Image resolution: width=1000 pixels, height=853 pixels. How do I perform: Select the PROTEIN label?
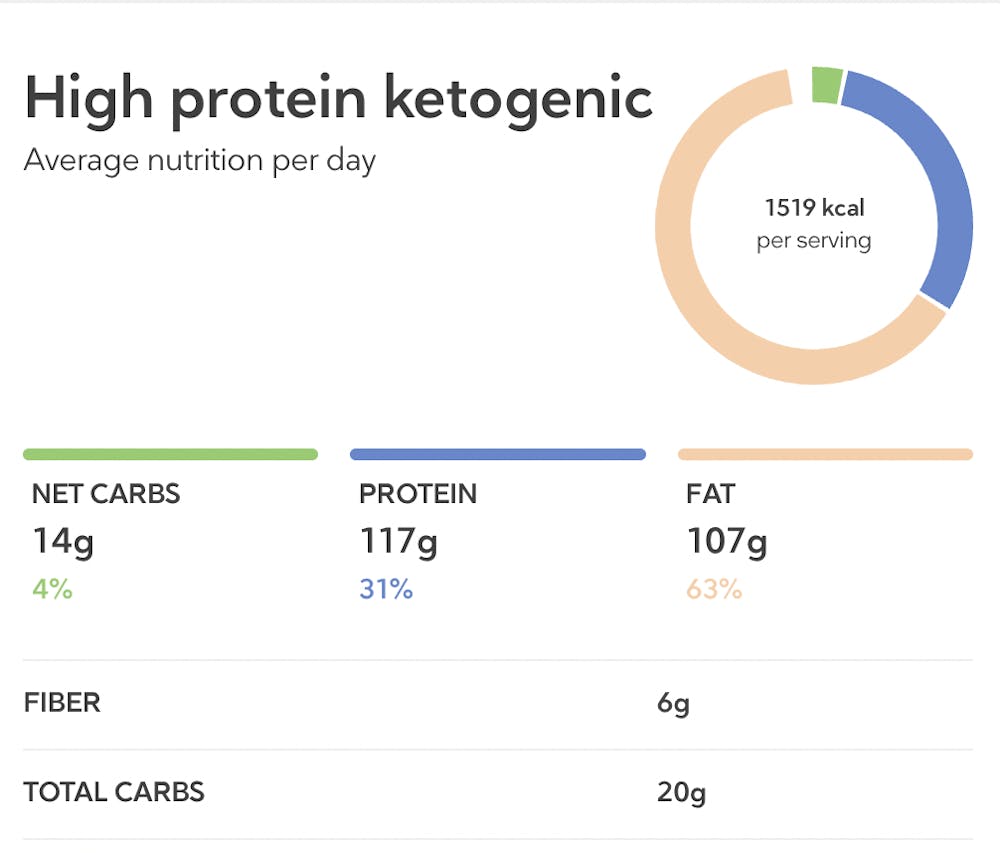coord(418,494)
